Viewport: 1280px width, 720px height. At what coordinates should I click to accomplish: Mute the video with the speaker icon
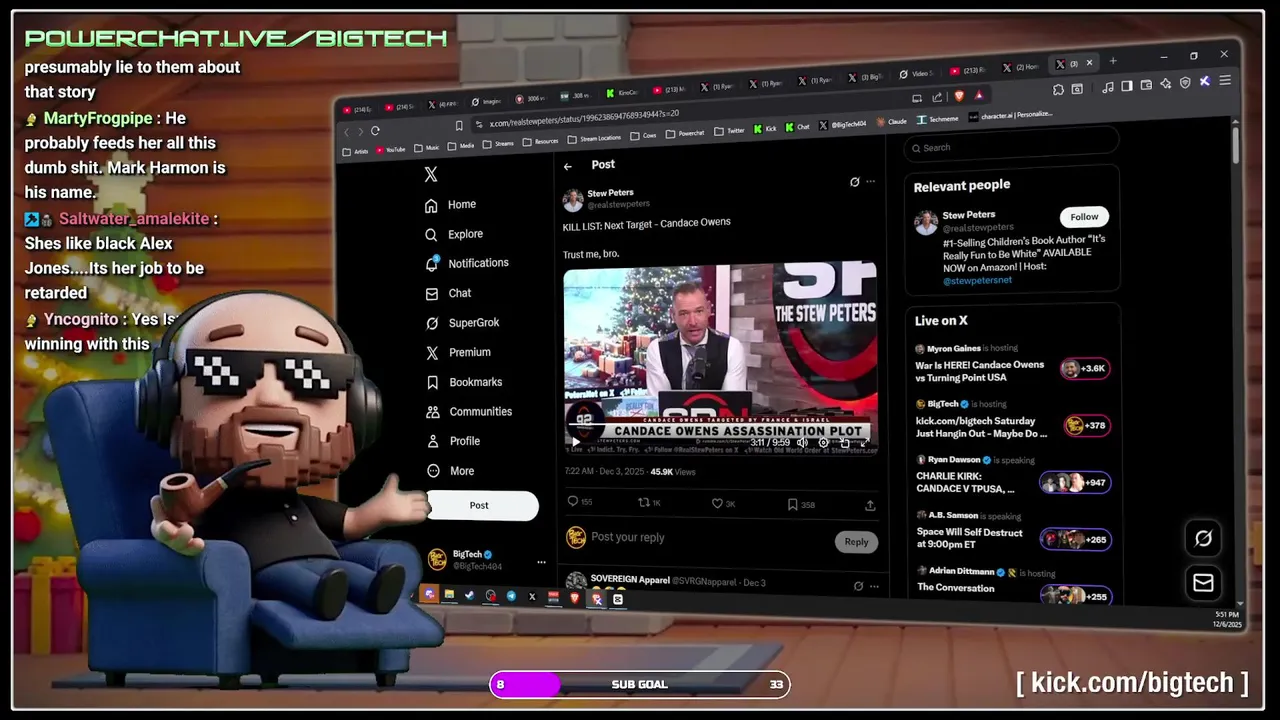coord(802,443)
